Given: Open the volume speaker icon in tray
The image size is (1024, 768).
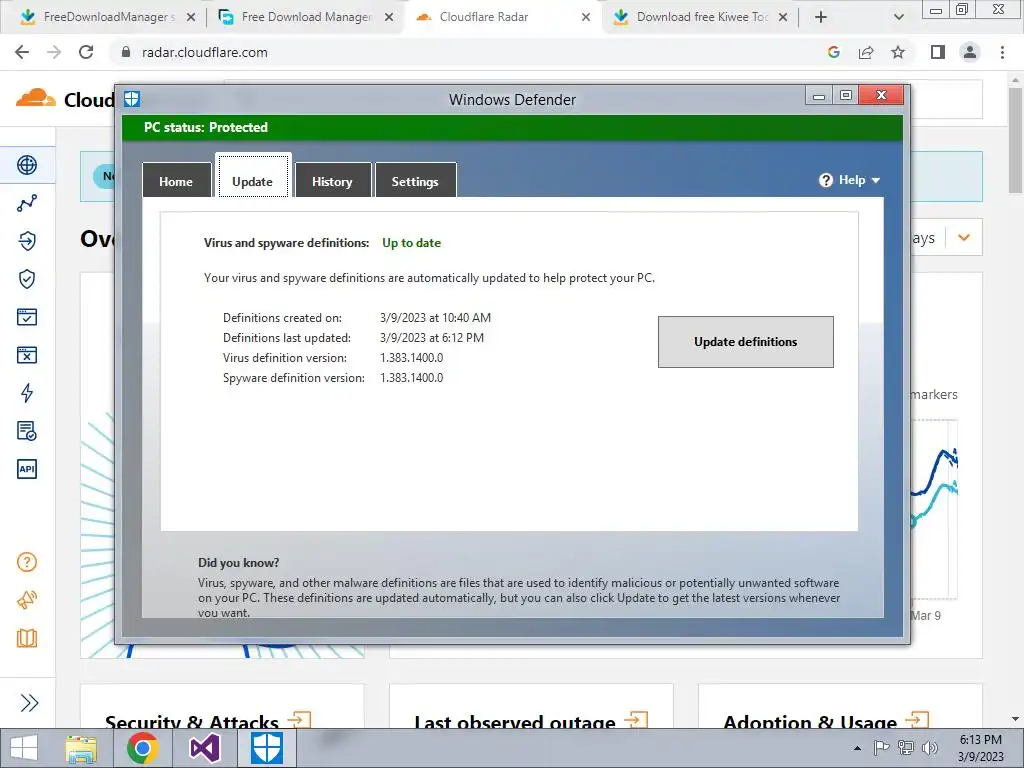Looking at the screenshot, I should point(929,748).
